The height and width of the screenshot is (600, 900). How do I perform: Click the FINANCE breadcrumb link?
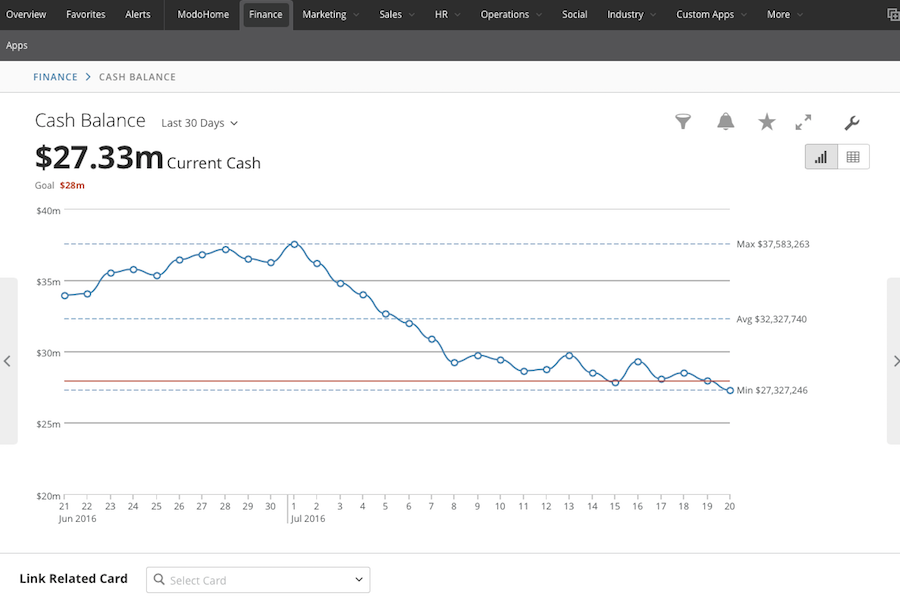pyautogui.click(x=55, y=77)
